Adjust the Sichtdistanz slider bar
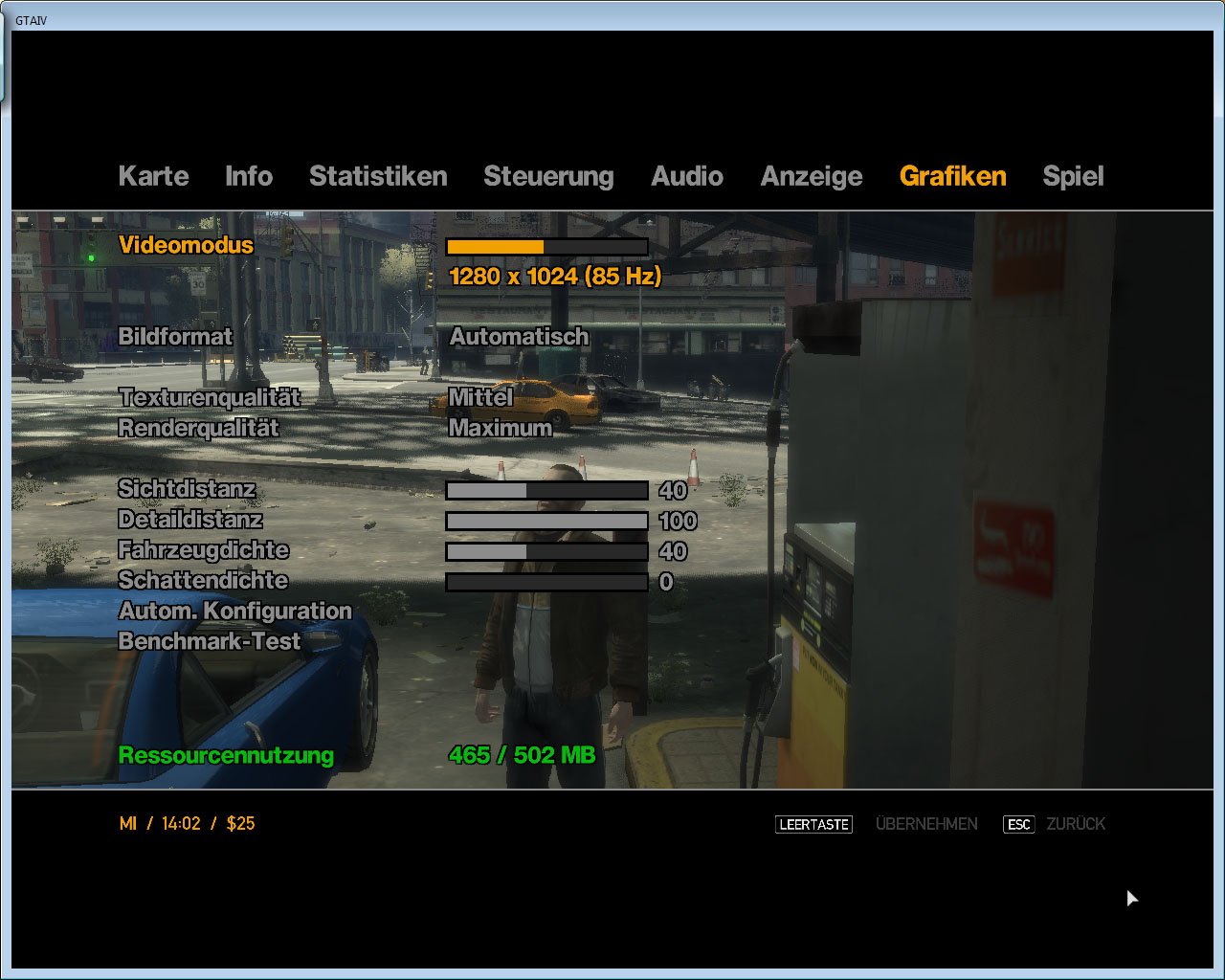 coord(546,491)
